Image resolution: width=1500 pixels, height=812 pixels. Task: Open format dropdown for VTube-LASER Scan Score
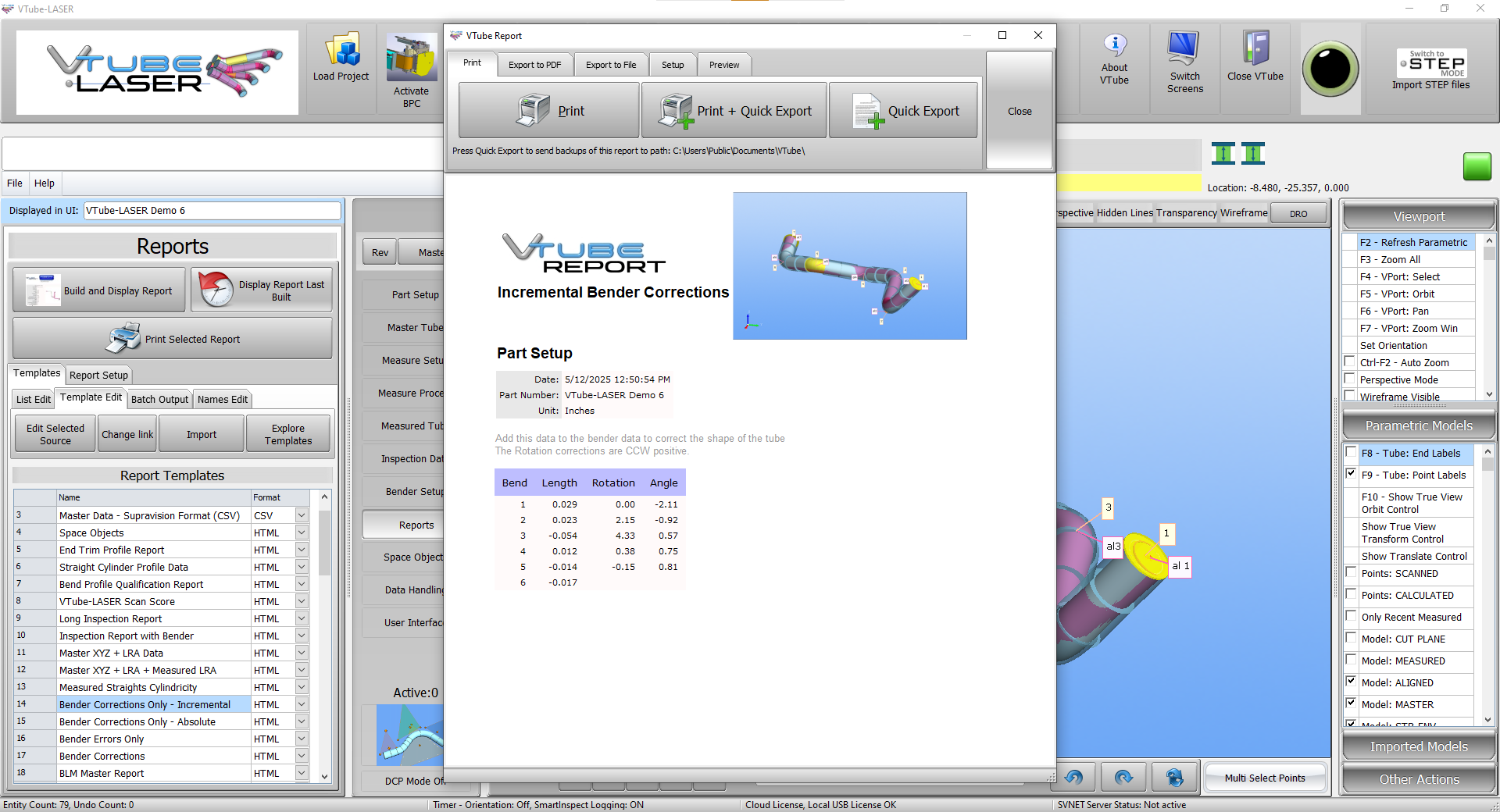302,601
